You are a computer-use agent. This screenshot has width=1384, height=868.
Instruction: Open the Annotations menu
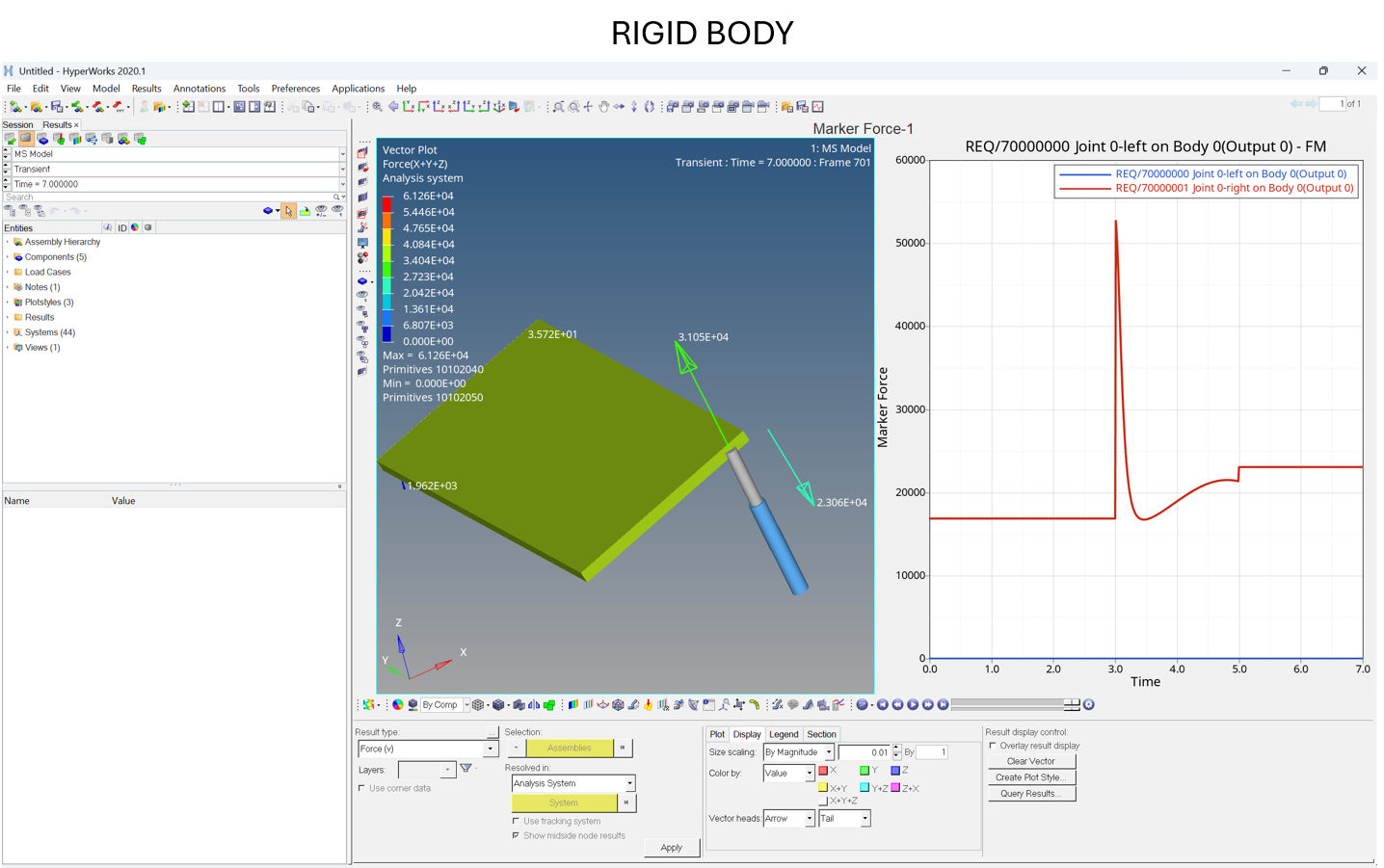(199, 89)
